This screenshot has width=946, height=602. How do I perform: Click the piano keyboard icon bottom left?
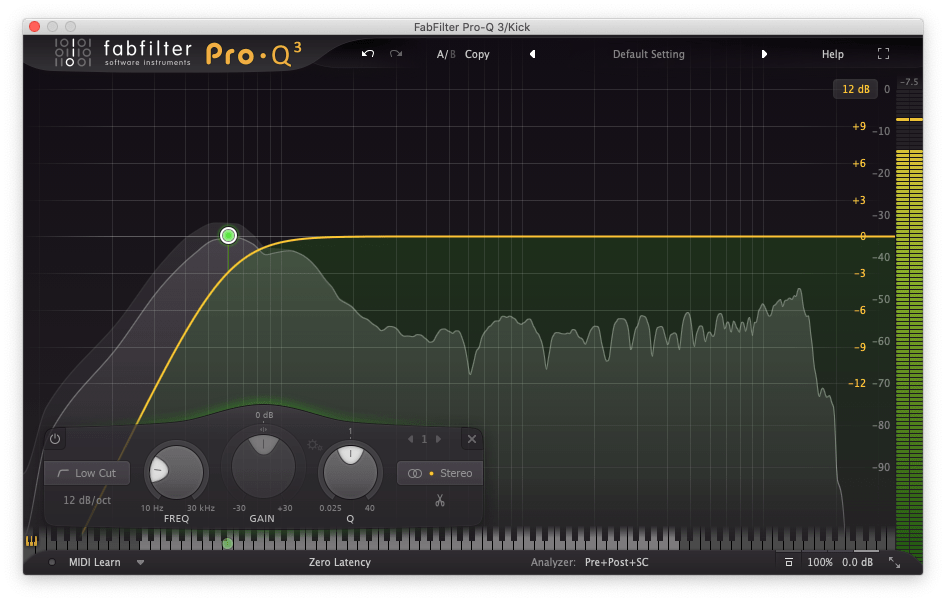pos(30,541)
